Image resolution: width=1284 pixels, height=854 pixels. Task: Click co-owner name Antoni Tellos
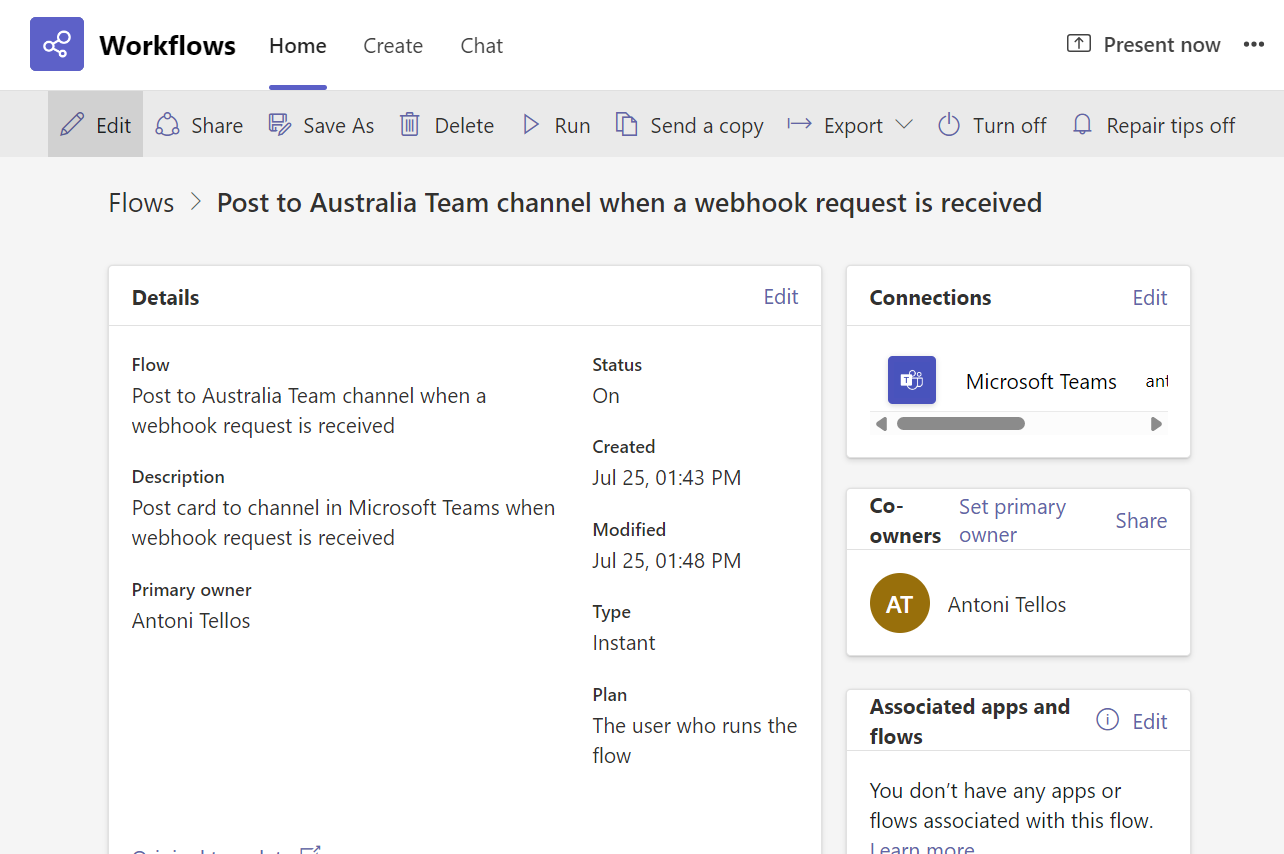tap(1007, 604)
